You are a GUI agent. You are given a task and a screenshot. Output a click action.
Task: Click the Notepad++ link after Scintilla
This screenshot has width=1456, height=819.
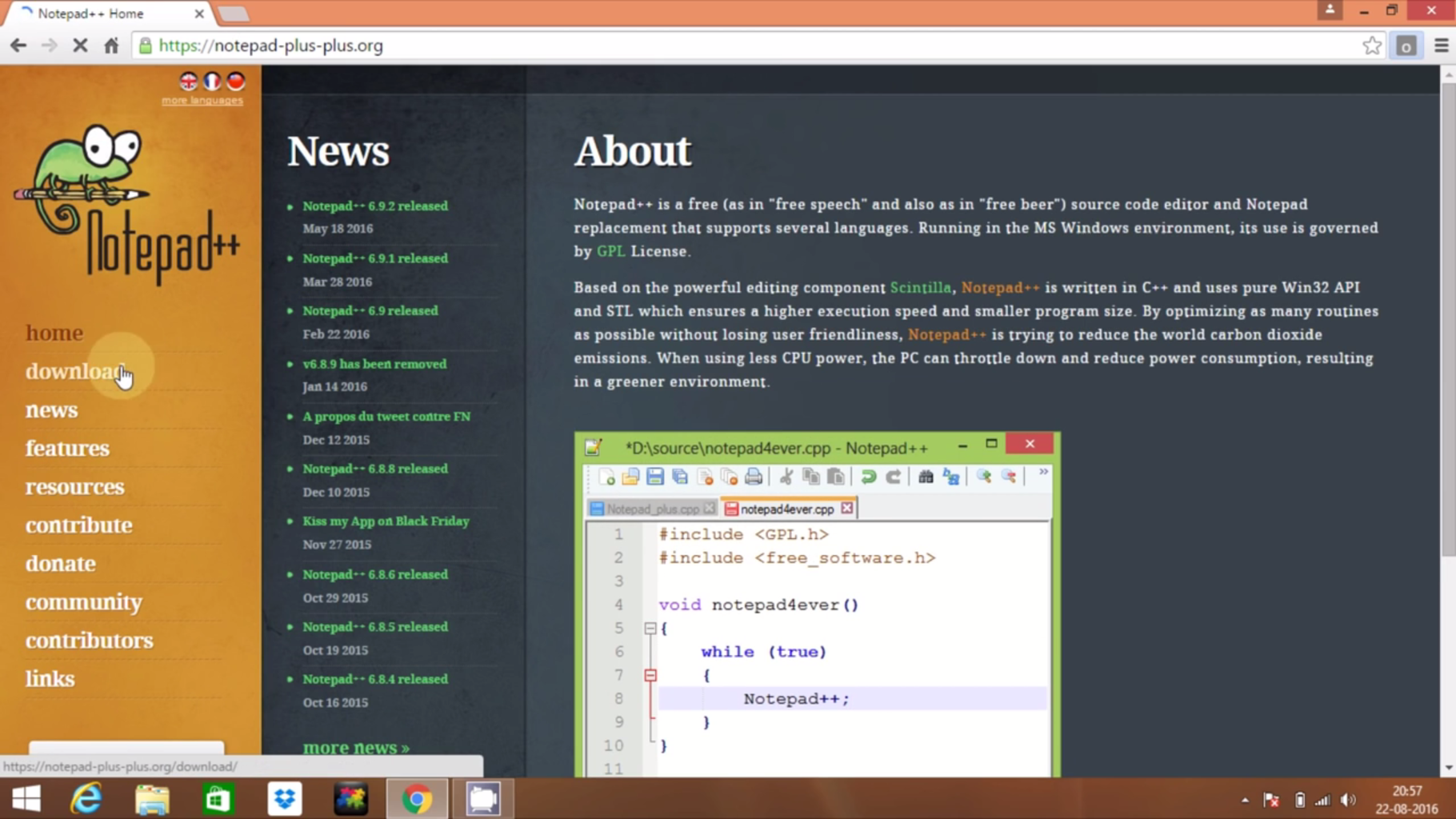[x=1000, y=287]
